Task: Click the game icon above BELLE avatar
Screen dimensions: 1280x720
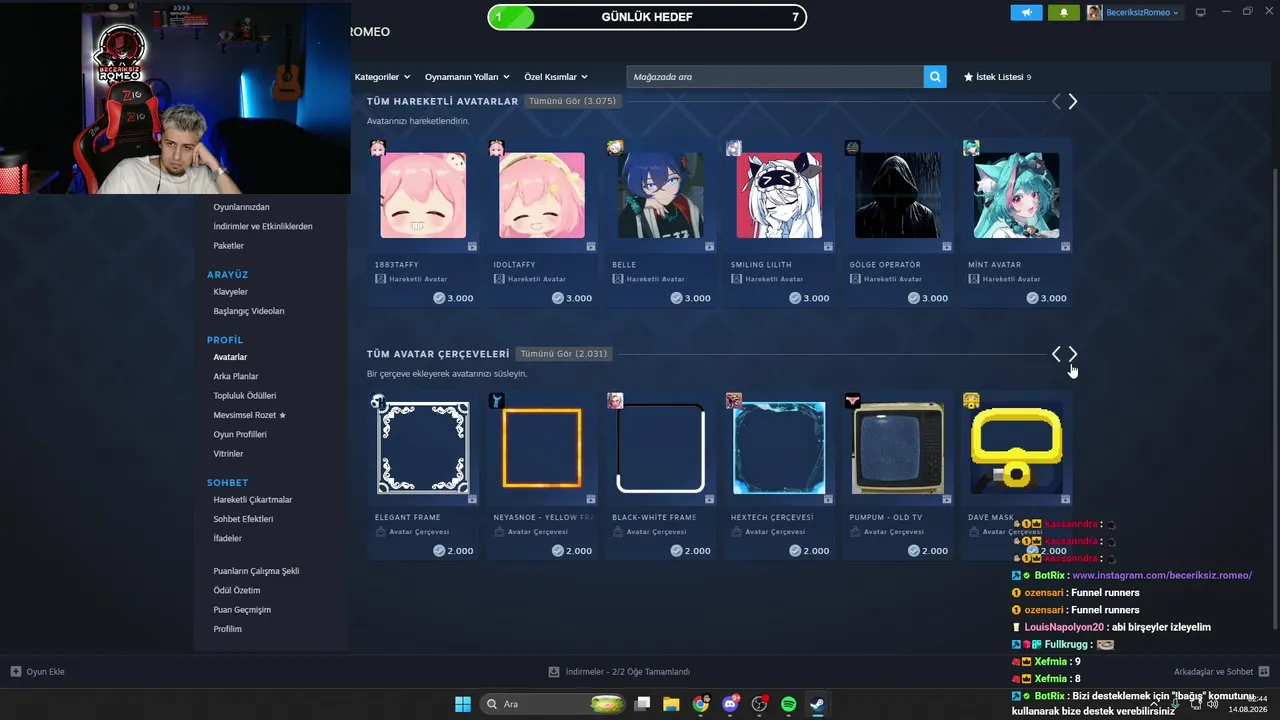Action: pos(615,148)
